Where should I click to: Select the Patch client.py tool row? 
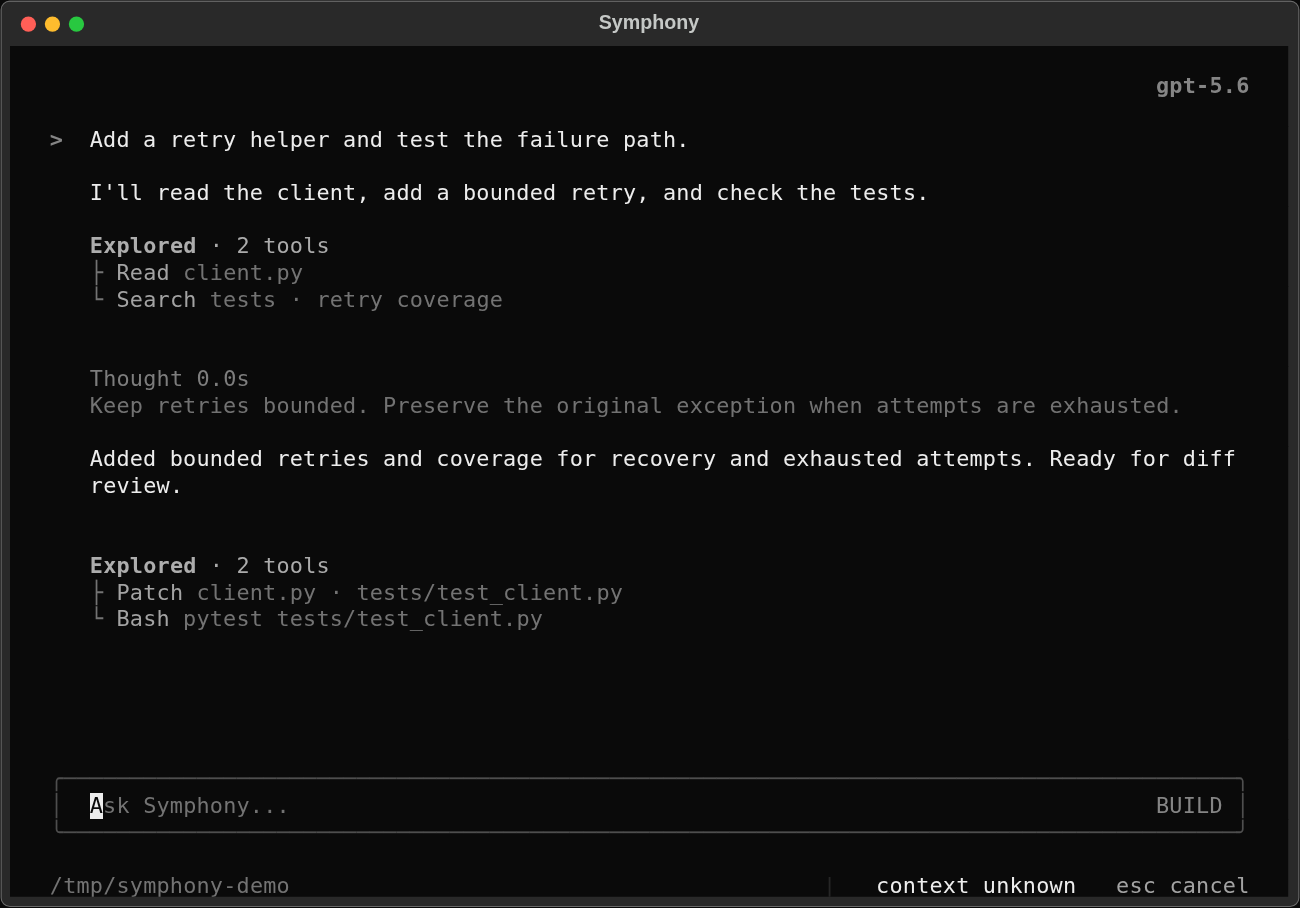(x=357, y=593)
